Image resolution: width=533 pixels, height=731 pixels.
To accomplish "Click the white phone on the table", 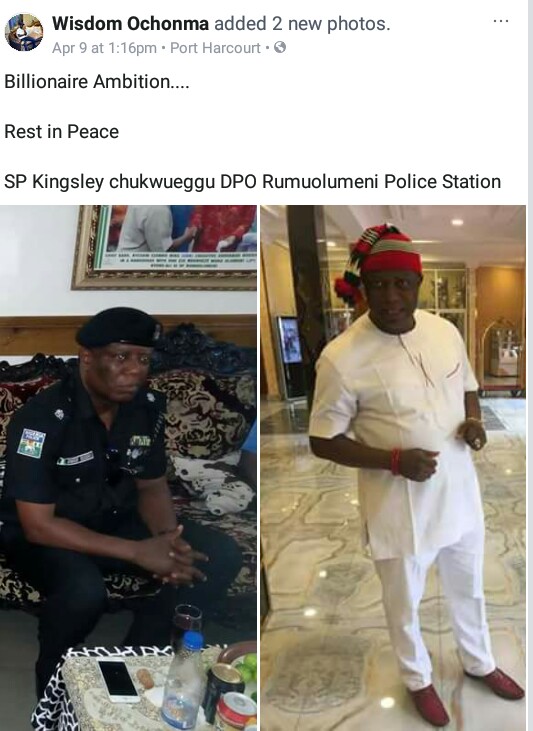I will tap(118, 680).
